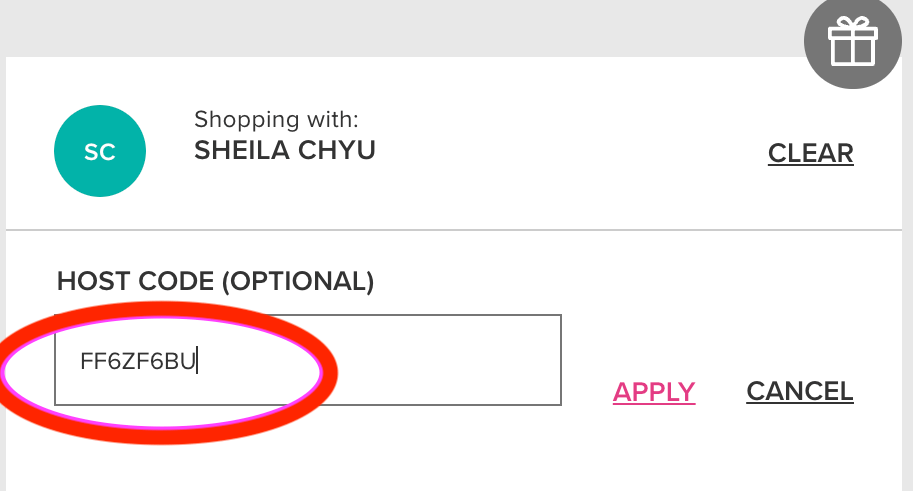Cancel the host code entry

click(800, 391)
